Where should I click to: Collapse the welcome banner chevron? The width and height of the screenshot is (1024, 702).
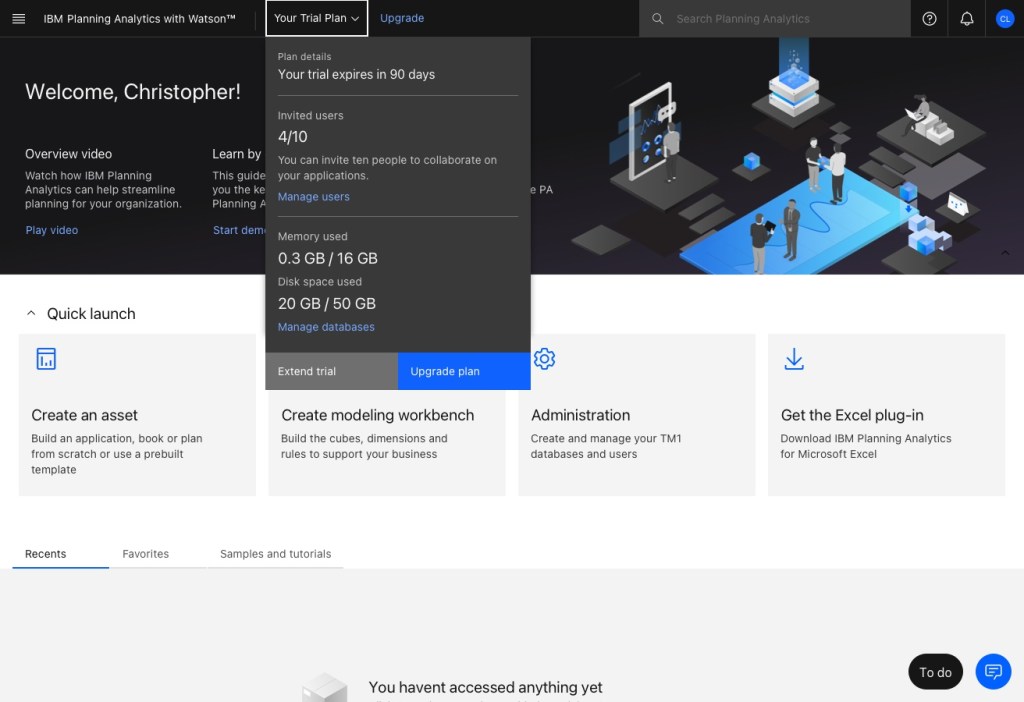[1005, 253]
